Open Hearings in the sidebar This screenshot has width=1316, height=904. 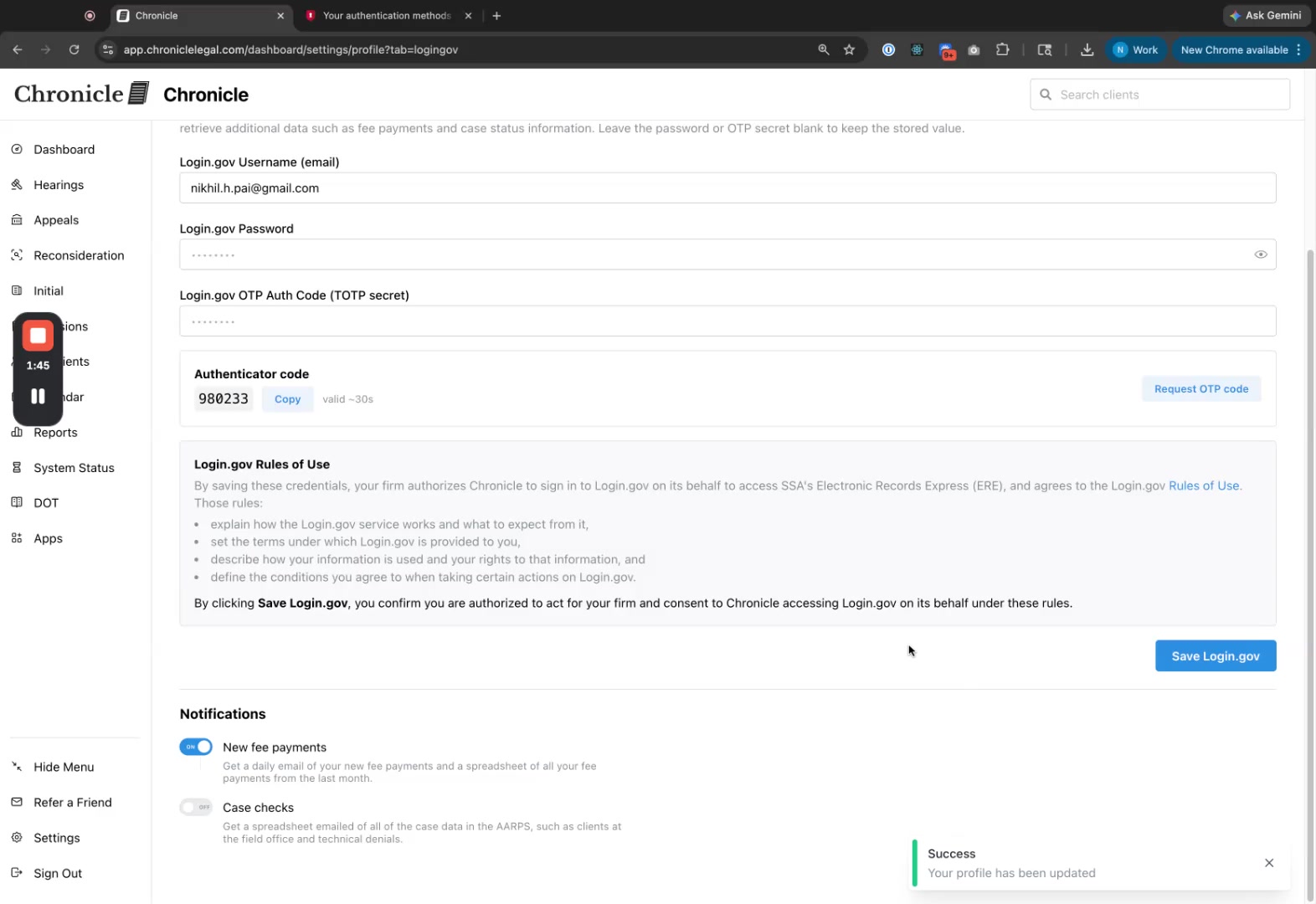coord(59,185)
